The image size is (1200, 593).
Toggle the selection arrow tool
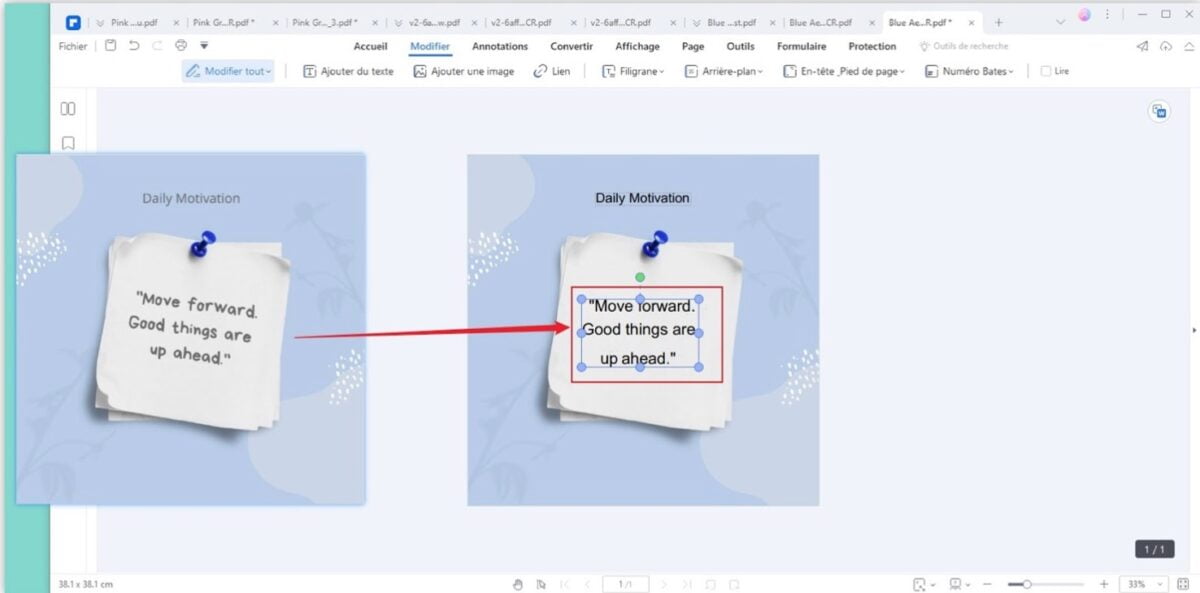[x=541, y=584]
